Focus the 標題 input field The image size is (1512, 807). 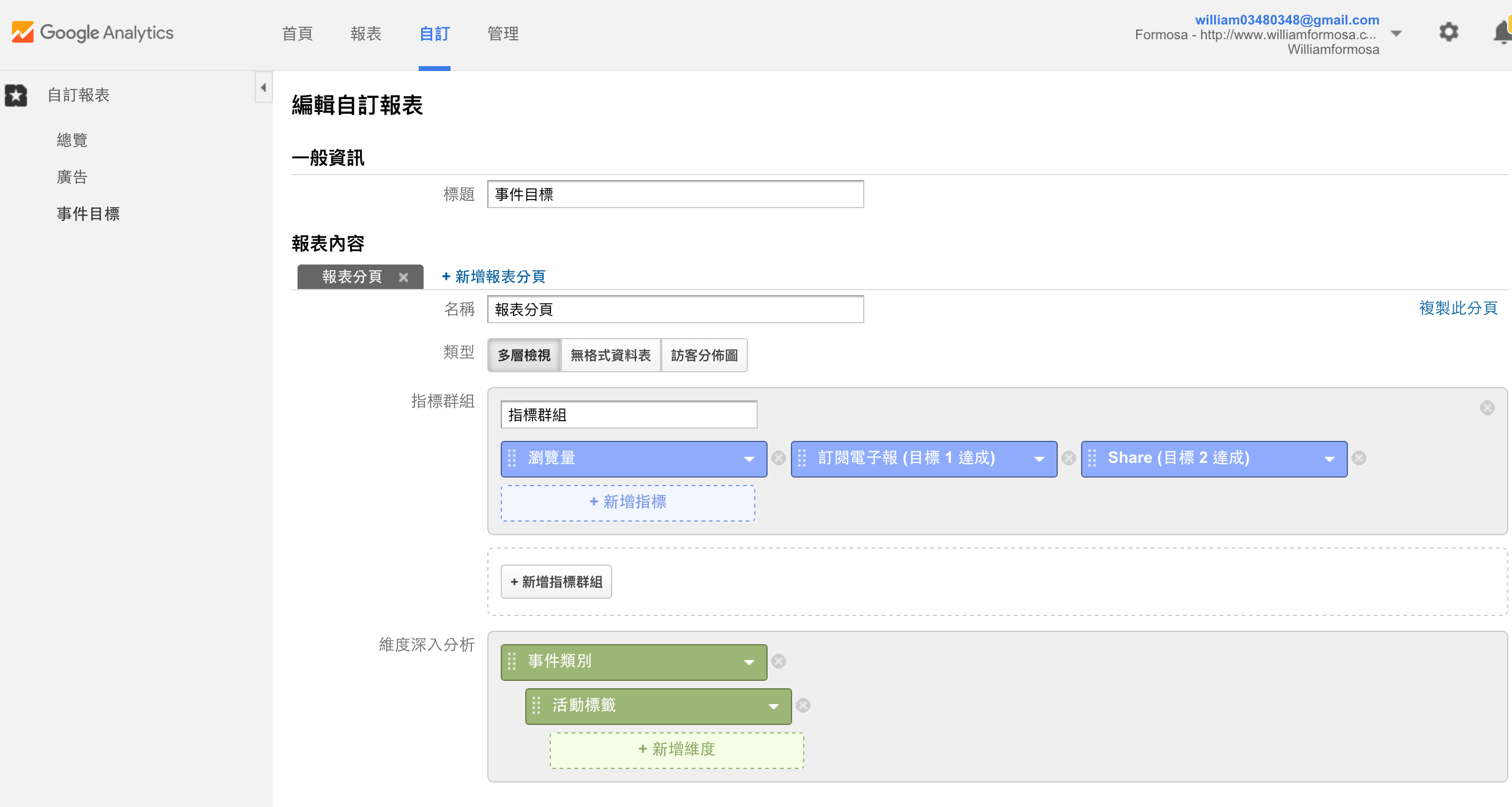676,194
